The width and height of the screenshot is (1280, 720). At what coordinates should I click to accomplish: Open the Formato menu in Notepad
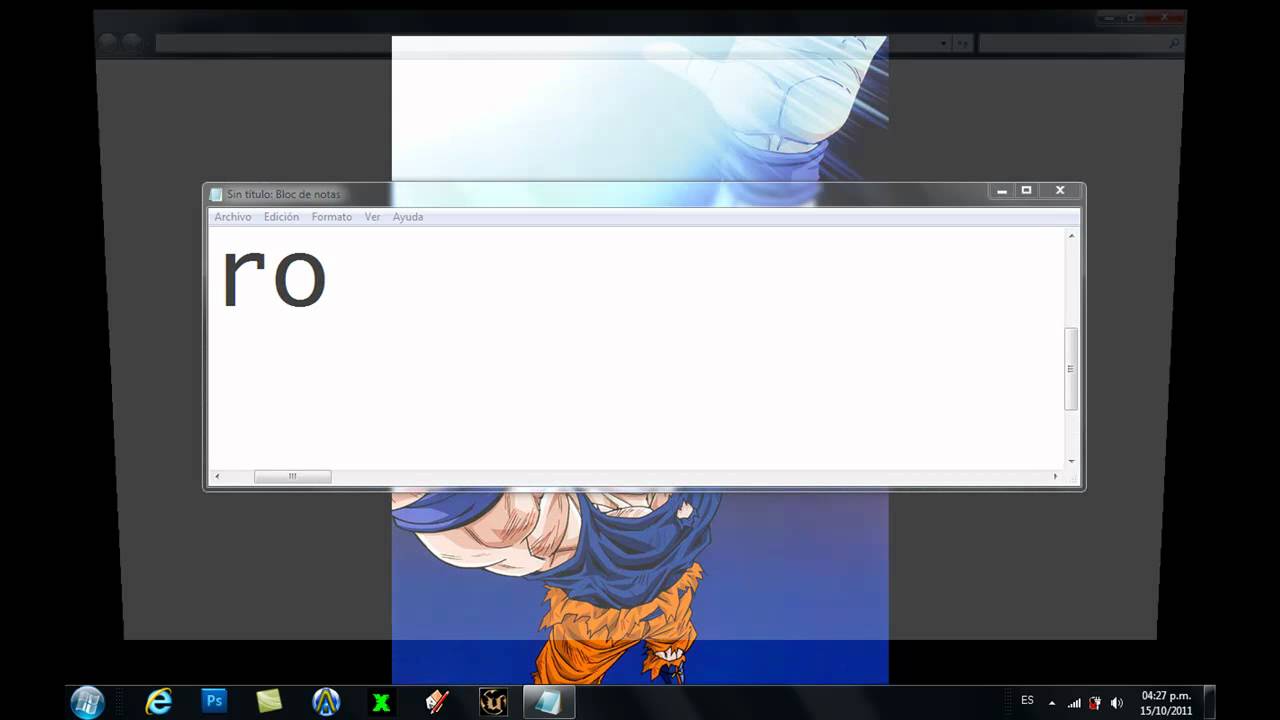click(x=331, y=217)
